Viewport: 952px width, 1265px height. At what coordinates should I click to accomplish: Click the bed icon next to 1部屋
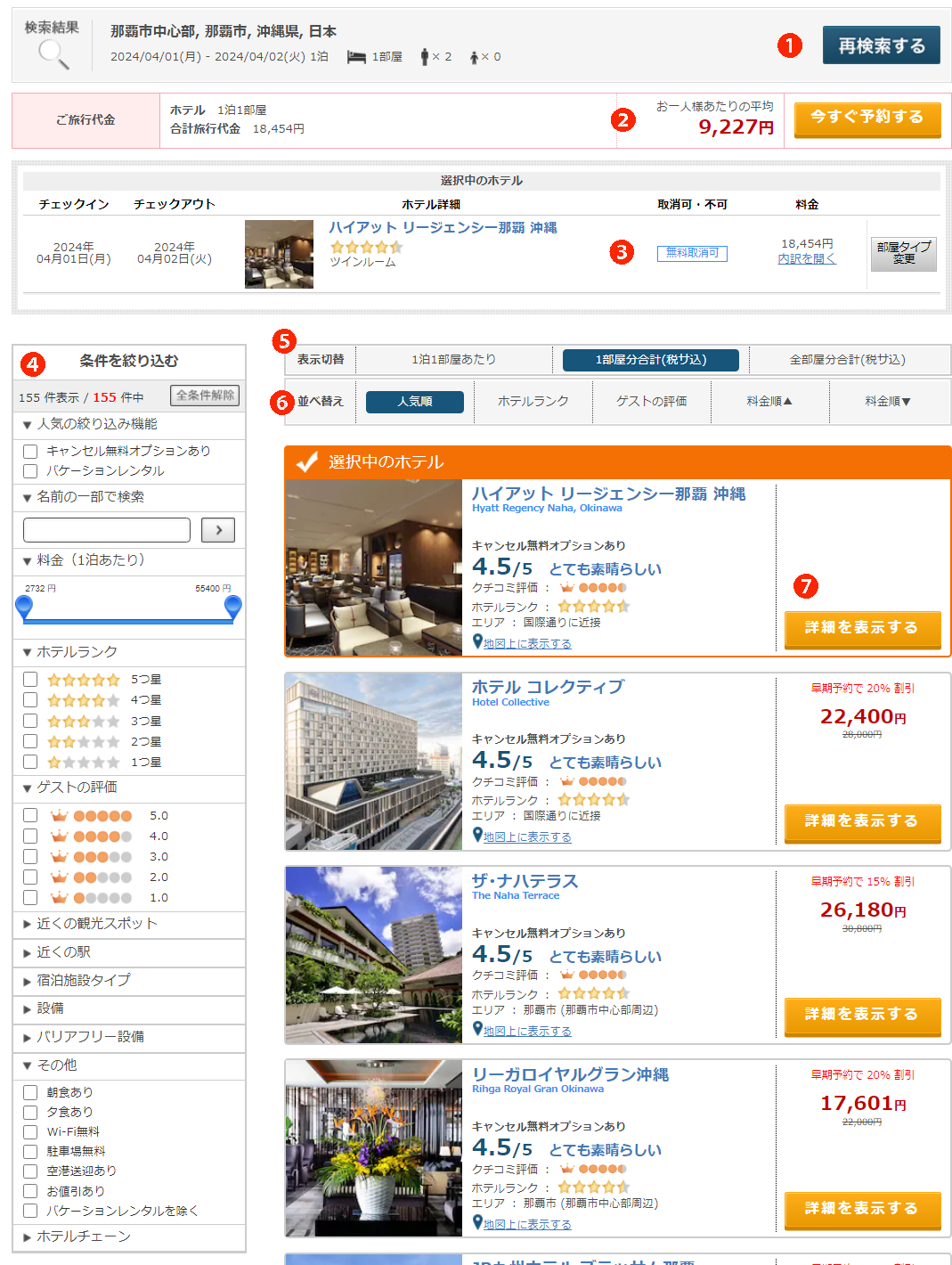click(356, 57)
